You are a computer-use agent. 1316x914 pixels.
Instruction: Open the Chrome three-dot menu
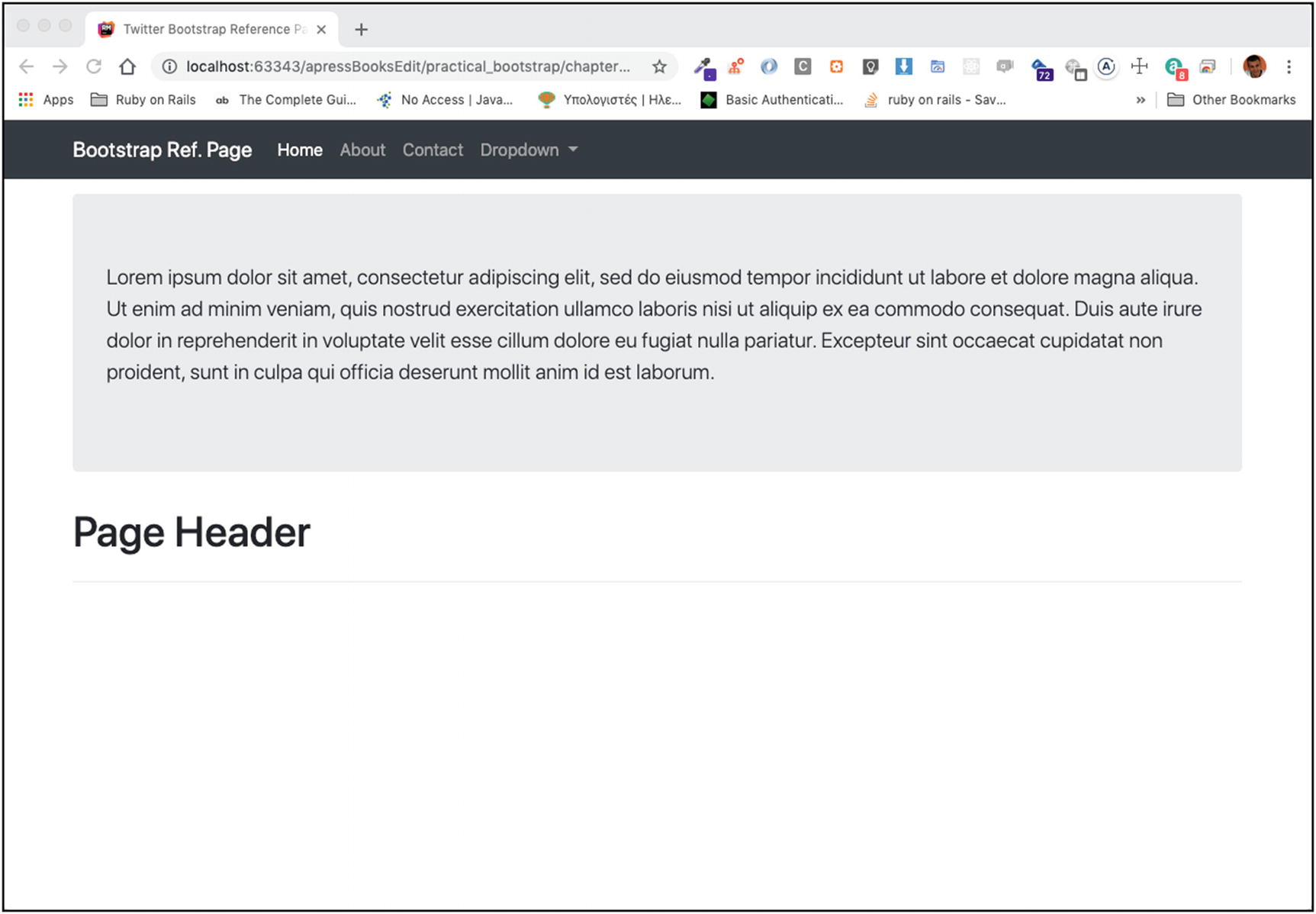click(1289, 67)
